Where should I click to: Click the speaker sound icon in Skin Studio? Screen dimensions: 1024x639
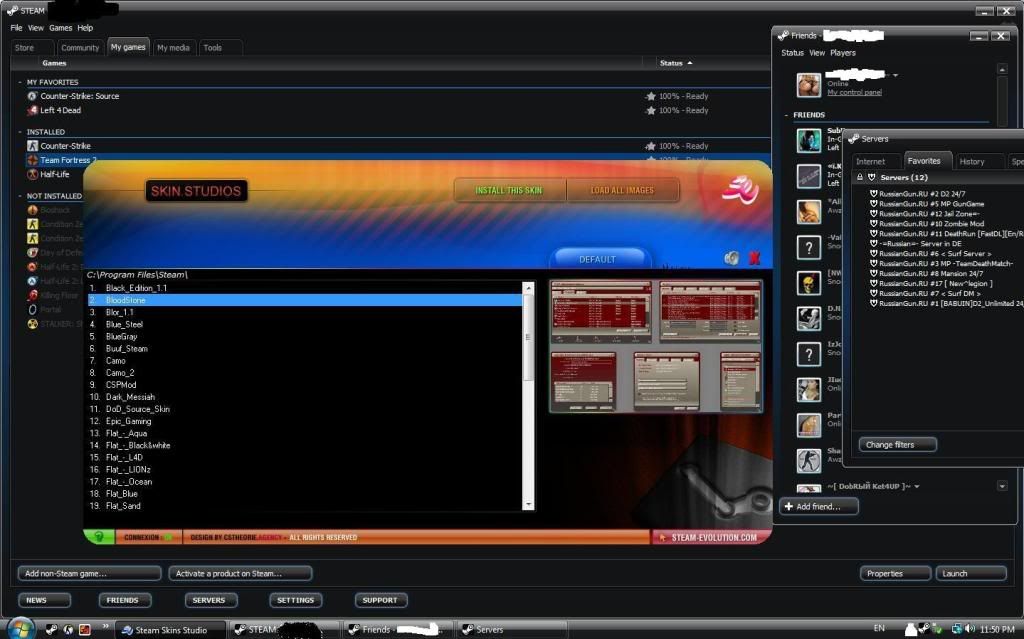(x=732, y=258)
